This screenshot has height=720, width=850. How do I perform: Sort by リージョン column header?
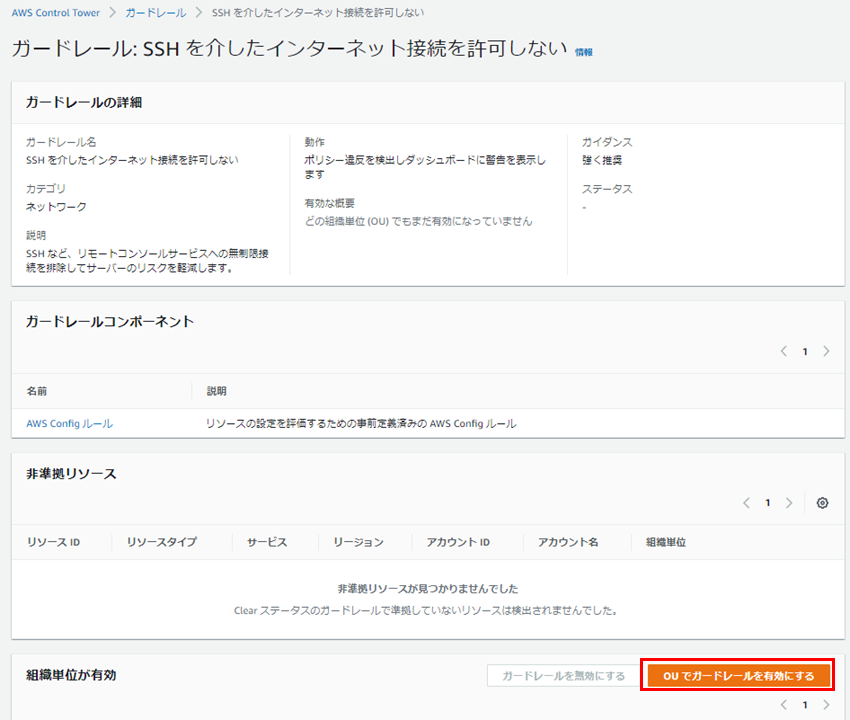click(358, 542)
